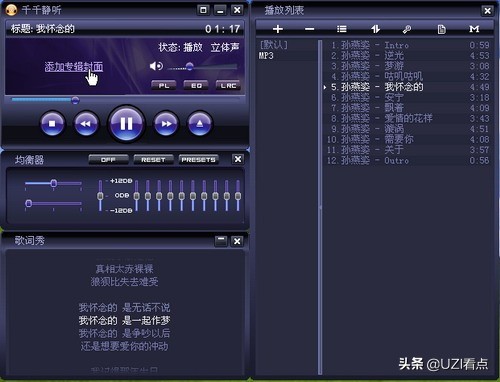Minimize the 千千静听 main window

pyautogui.click(x=220, y=10)
